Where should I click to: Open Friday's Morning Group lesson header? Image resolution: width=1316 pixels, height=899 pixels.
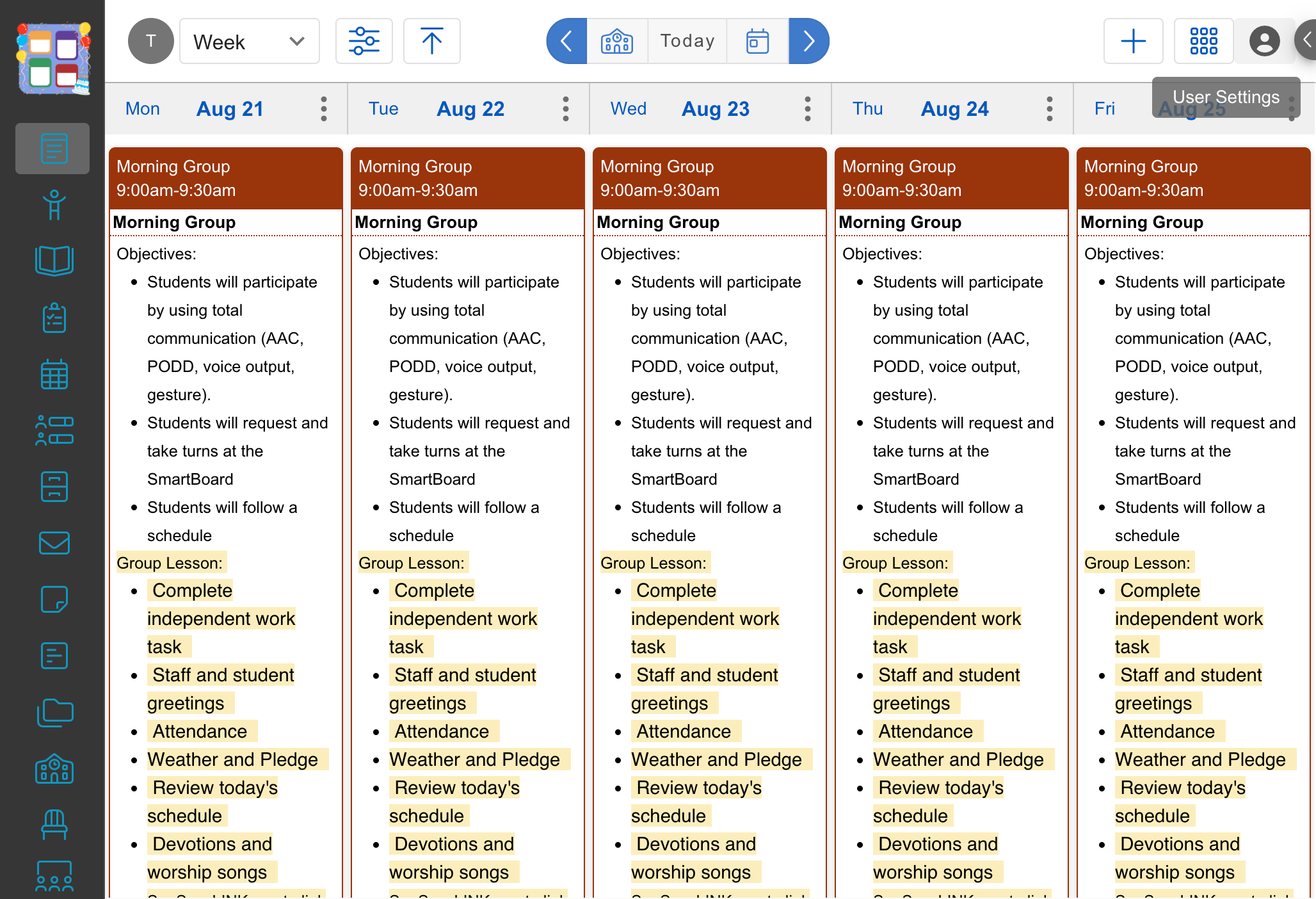[1194, 179]
